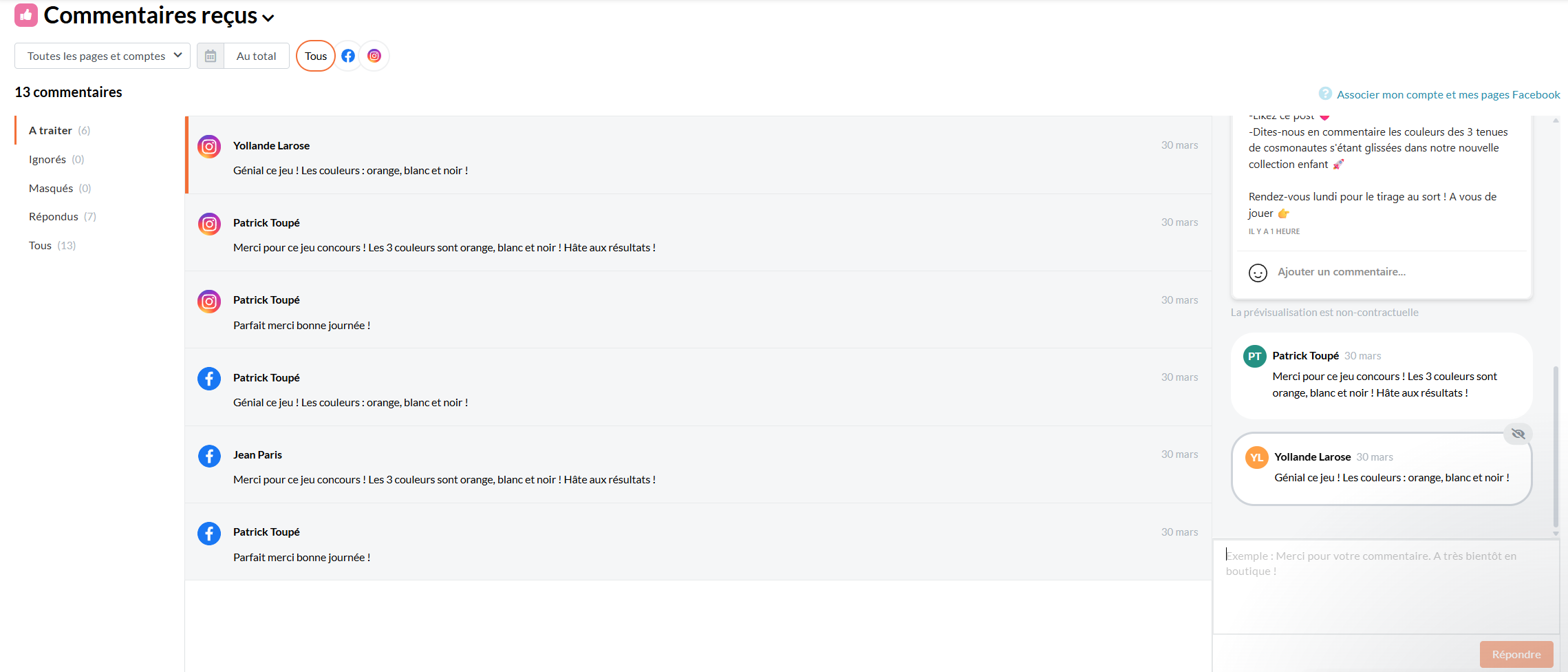Open the Au total period selector
Viewport: 1568px width, 672px height.
(x=256, y=56)
